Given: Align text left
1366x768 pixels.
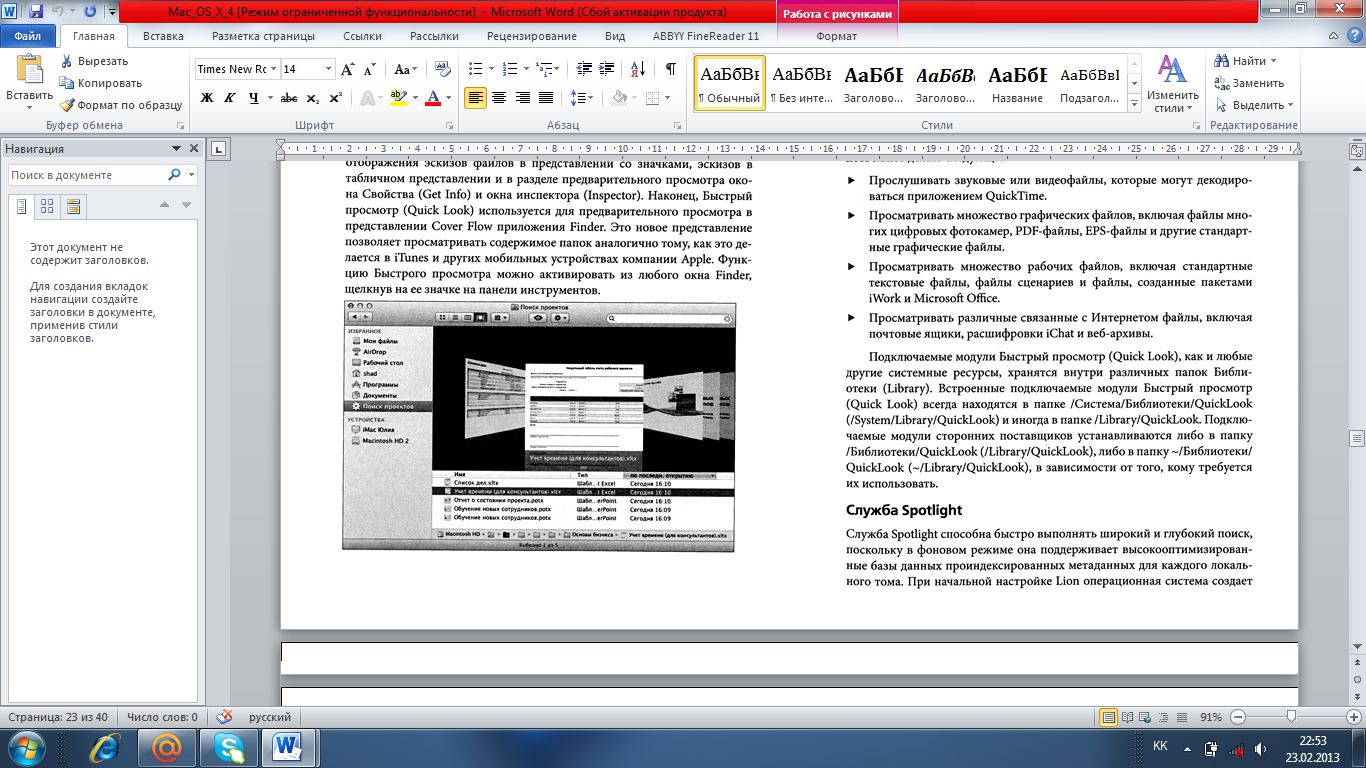Looking at the screenshot, I should coord(476,98).
